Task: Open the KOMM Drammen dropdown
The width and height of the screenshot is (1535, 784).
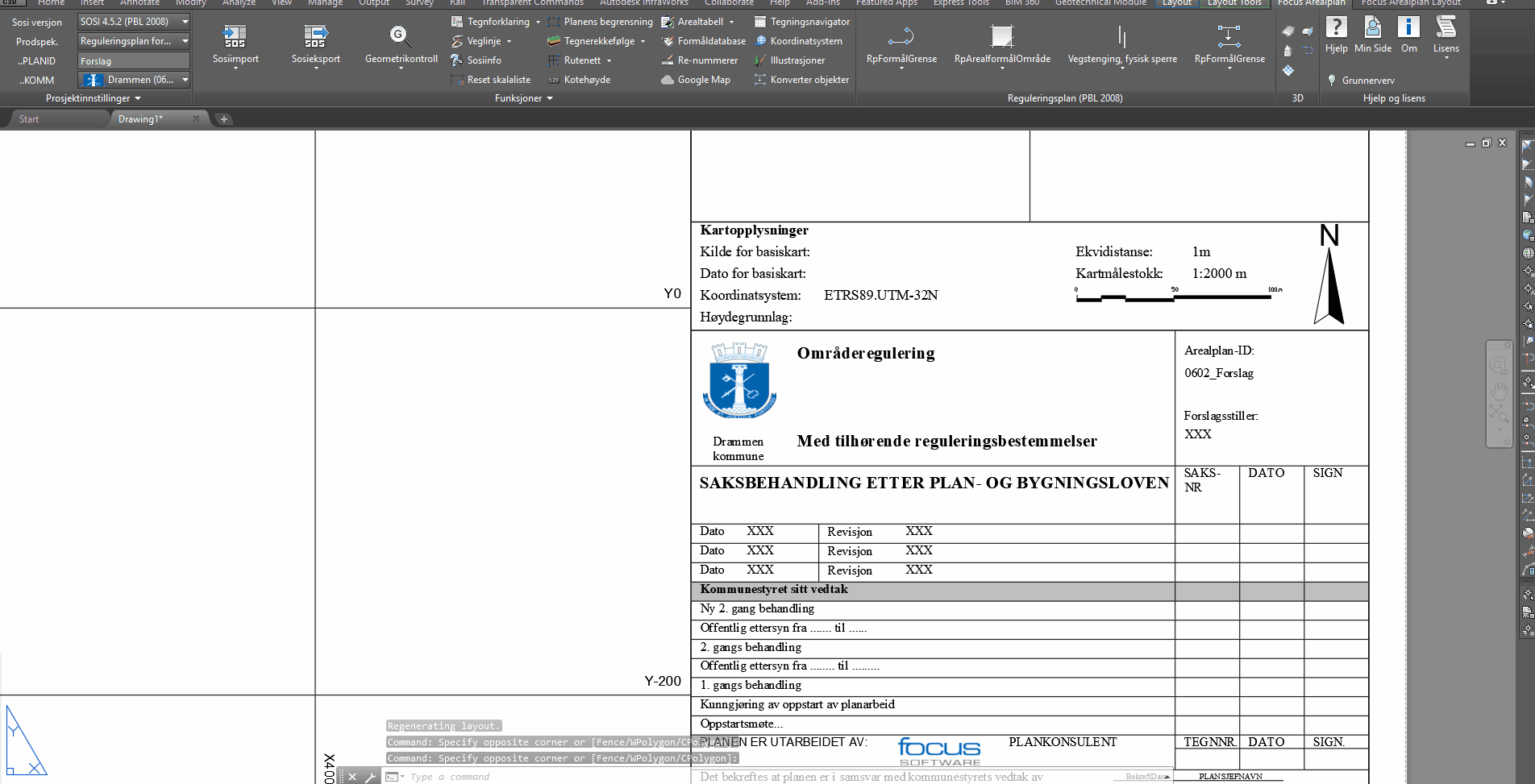Action: pyautogui.click(x=185, y=80)
